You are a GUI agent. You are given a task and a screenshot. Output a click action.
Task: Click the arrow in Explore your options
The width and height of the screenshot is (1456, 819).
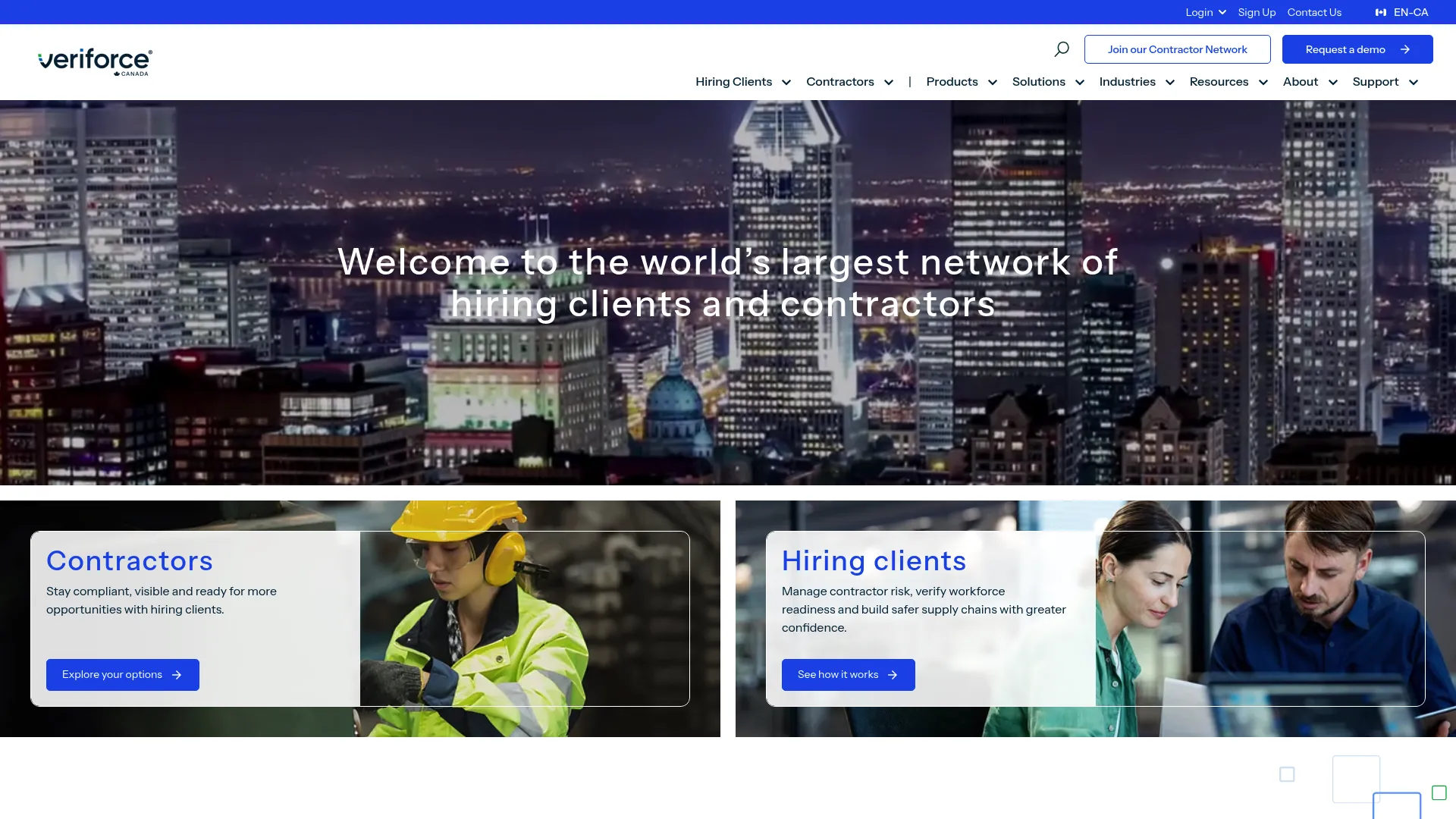(x=177, y=675)
